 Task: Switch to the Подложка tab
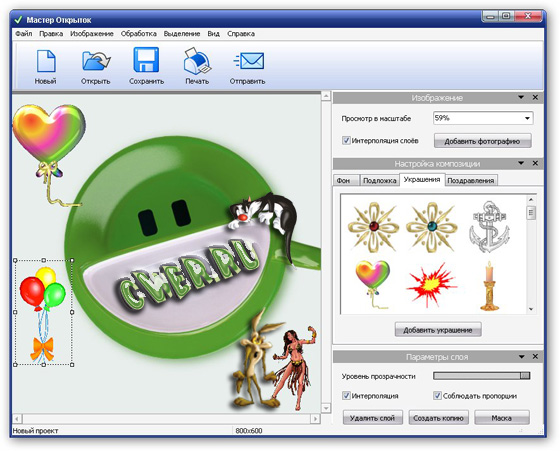[379, 181]
